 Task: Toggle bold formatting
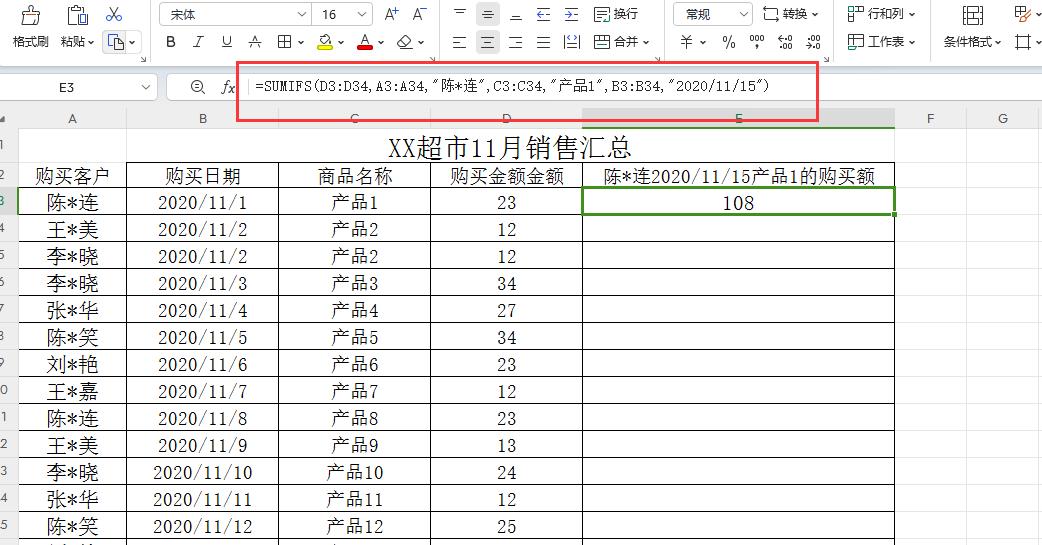[171, 42]
